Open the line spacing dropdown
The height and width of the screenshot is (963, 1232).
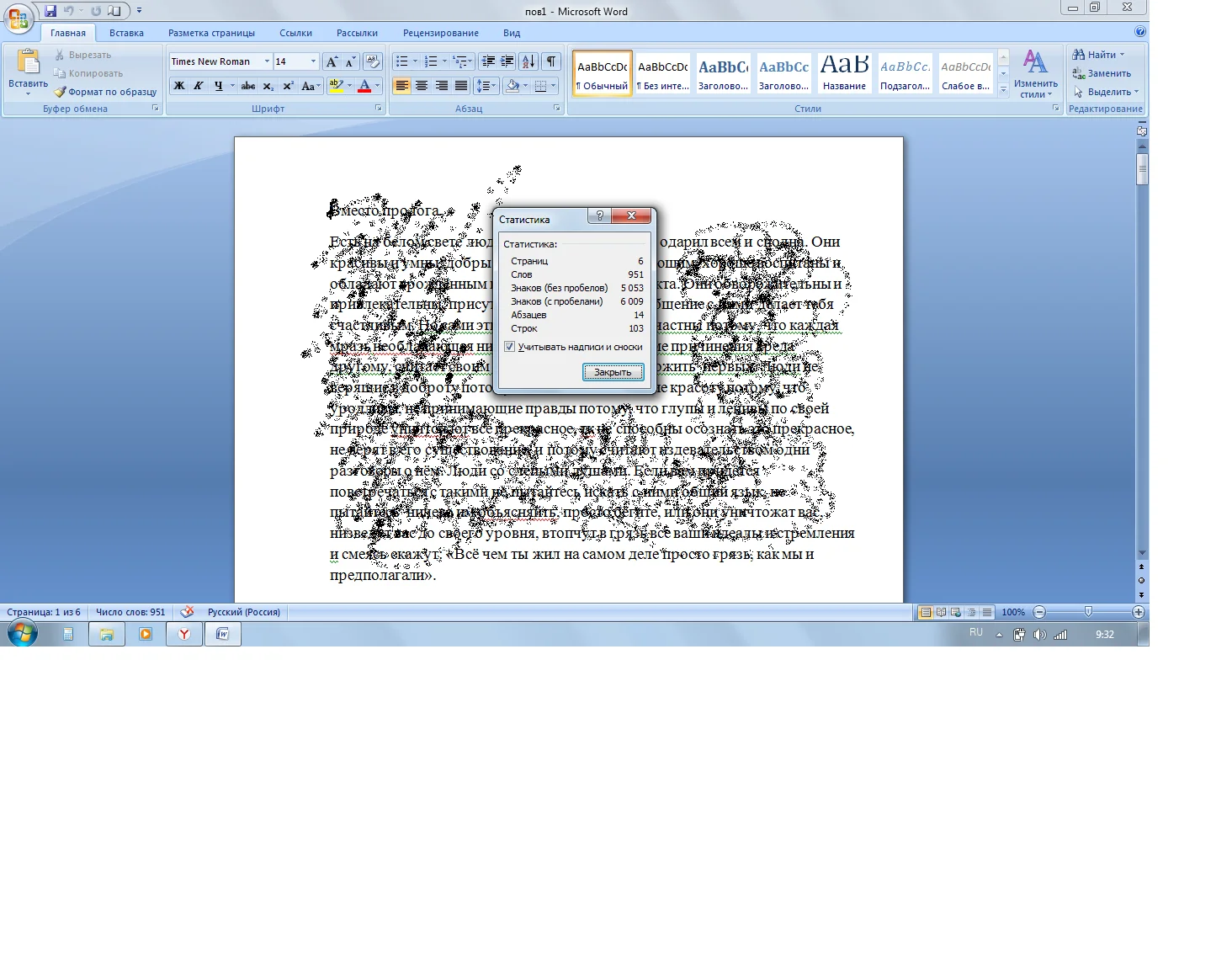(x=486, y=86)
